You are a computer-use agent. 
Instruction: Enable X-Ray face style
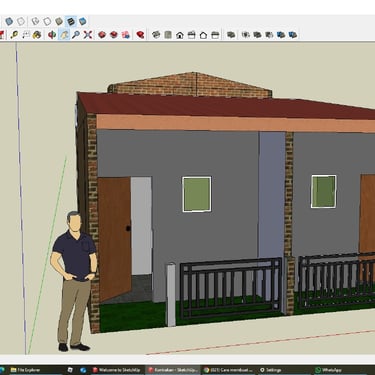tap(9, 22)
